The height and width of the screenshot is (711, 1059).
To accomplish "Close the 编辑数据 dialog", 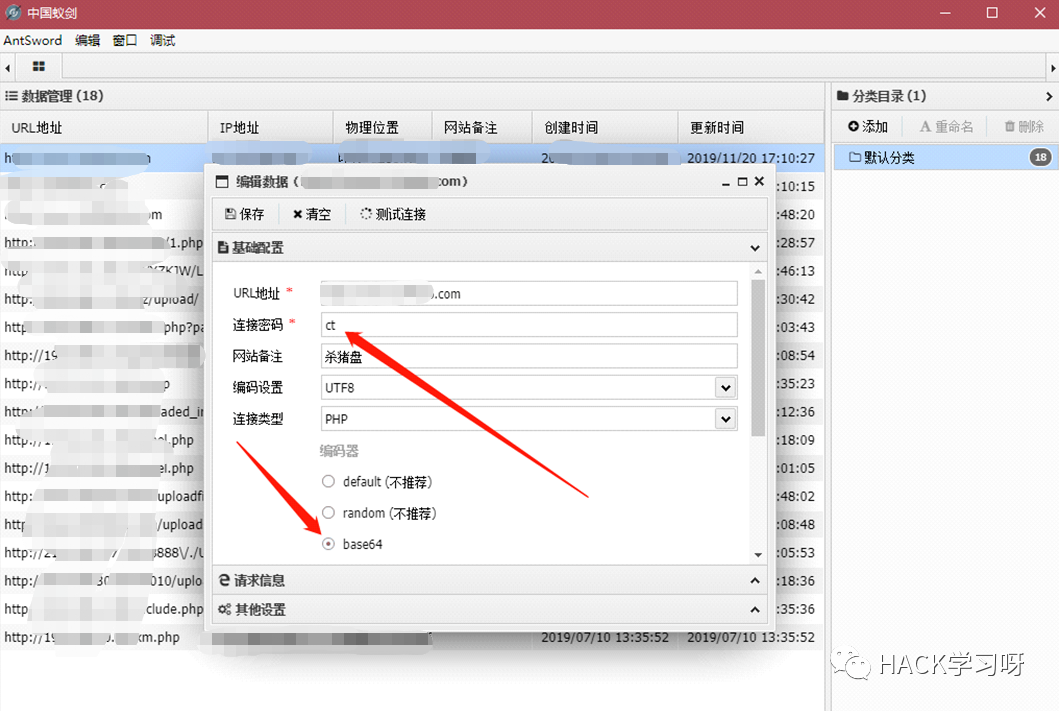I will tap(759, 181).
